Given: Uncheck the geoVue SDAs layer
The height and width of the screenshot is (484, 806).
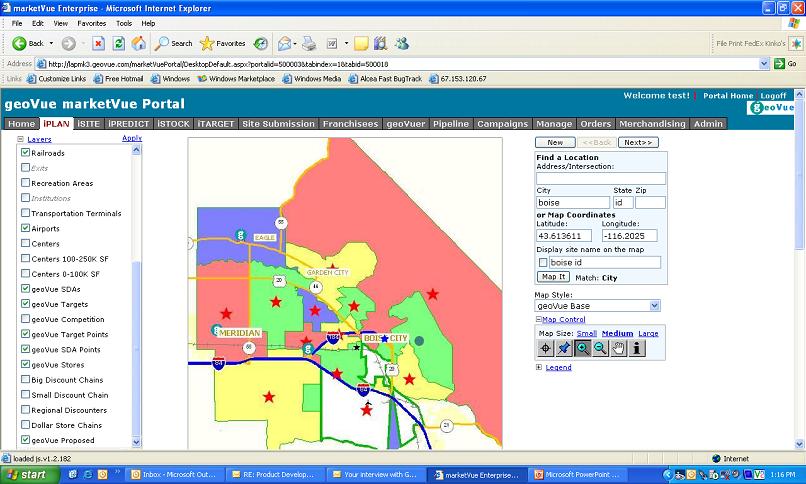Looking at the screenshot, I should point(25,289).
